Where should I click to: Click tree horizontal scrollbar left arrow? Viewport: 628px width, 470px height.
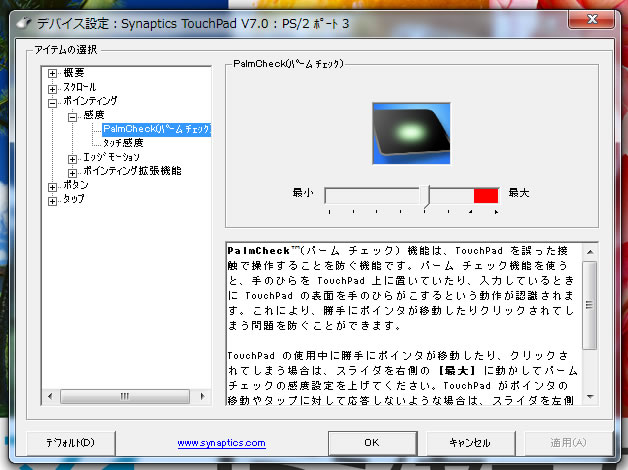(x=50, y=396)
